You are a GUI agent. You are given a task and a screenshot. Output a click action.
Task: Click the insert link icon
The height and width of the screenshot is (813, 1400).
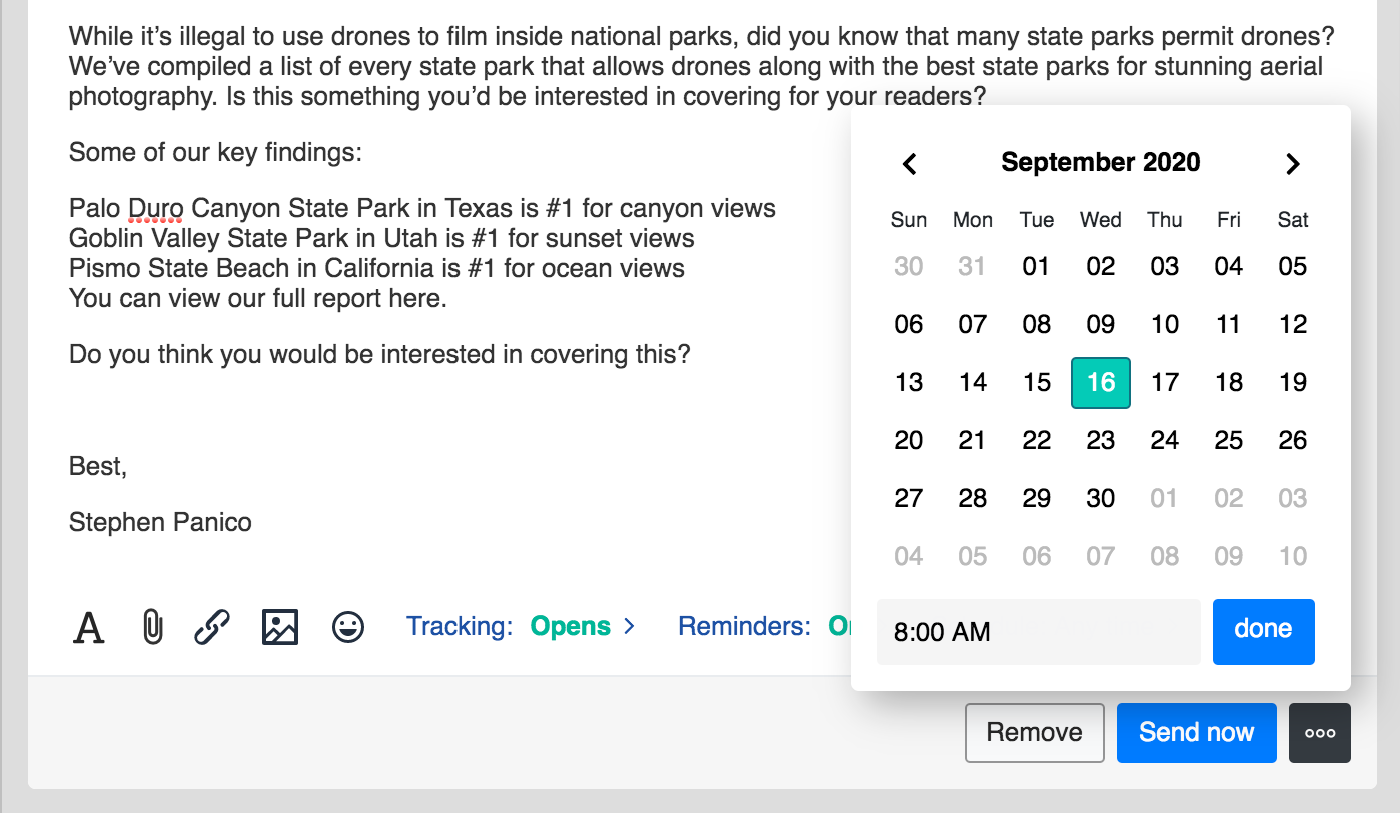[212, 628]
